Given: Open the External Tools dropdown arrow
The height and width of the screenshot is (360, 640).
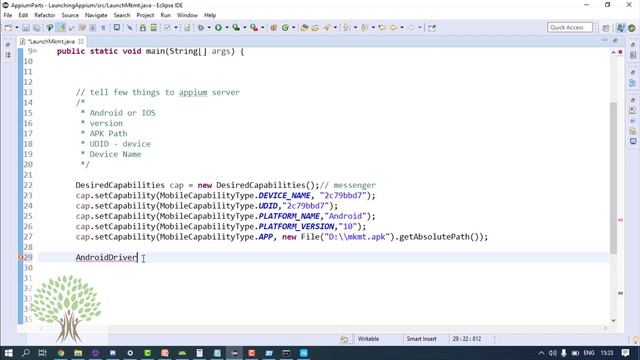Looking at the screenshot, I should pos(262,28).
